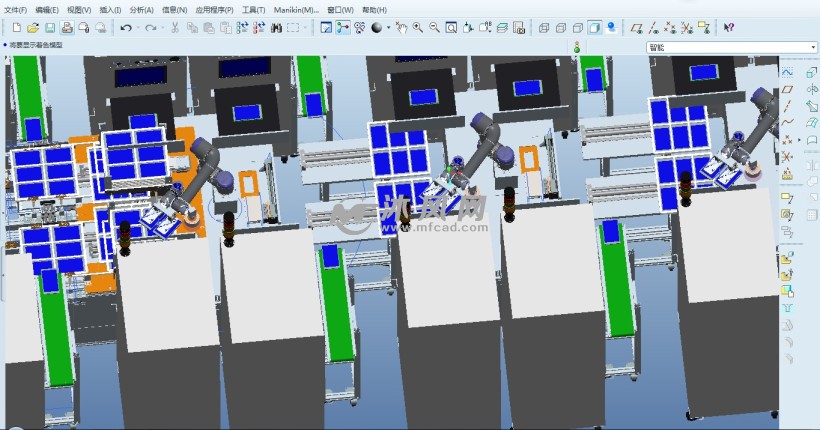Image resolution: width=820 pixels, height=430 pixels.
Task: Zoom in with the magnifier plus icon
Action: [x=417, y=28]
